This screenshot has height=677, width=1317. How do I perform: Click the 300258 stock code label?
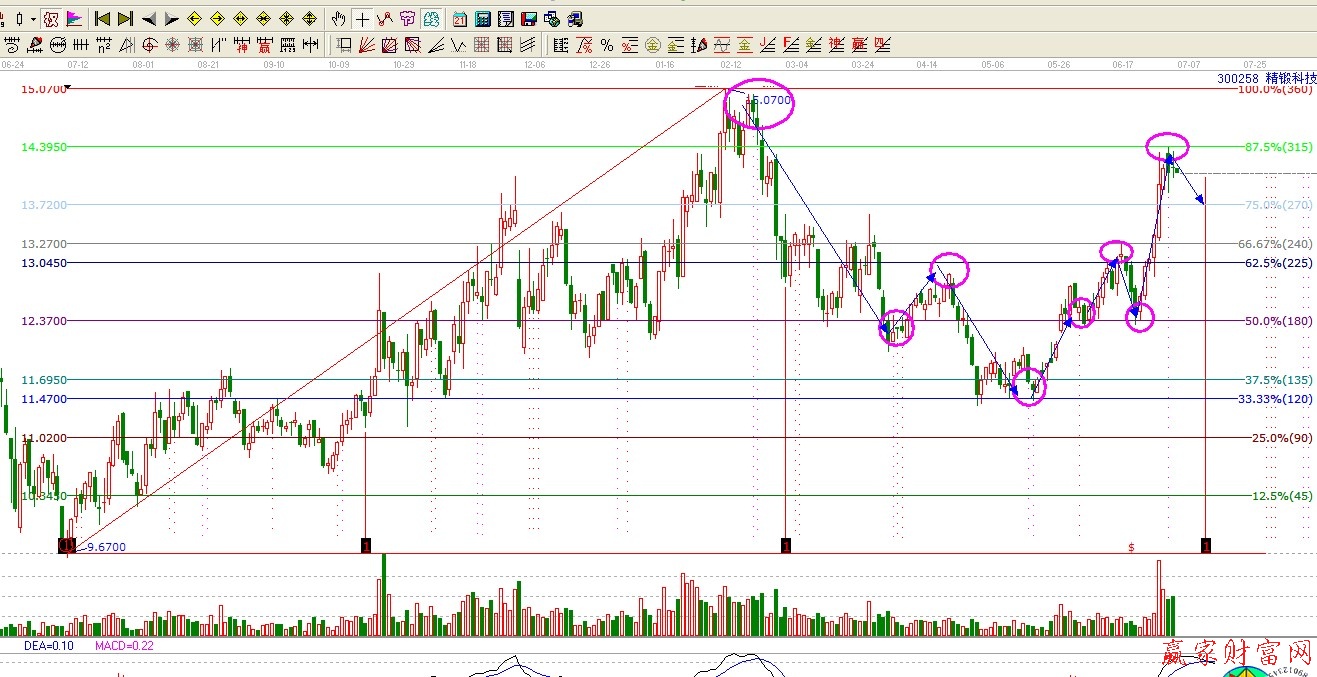click(x=1237, y=78)
